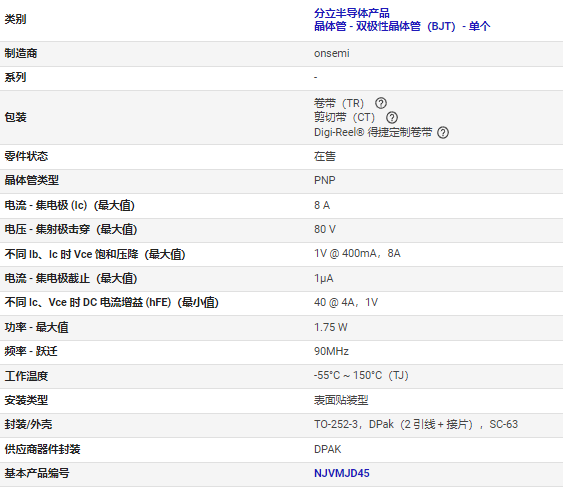The width and height of the screenshot is (563, 487).
Task: Click help icon beside Digi-Reel® 得捷定制卷带
Action: coord(443,133)
